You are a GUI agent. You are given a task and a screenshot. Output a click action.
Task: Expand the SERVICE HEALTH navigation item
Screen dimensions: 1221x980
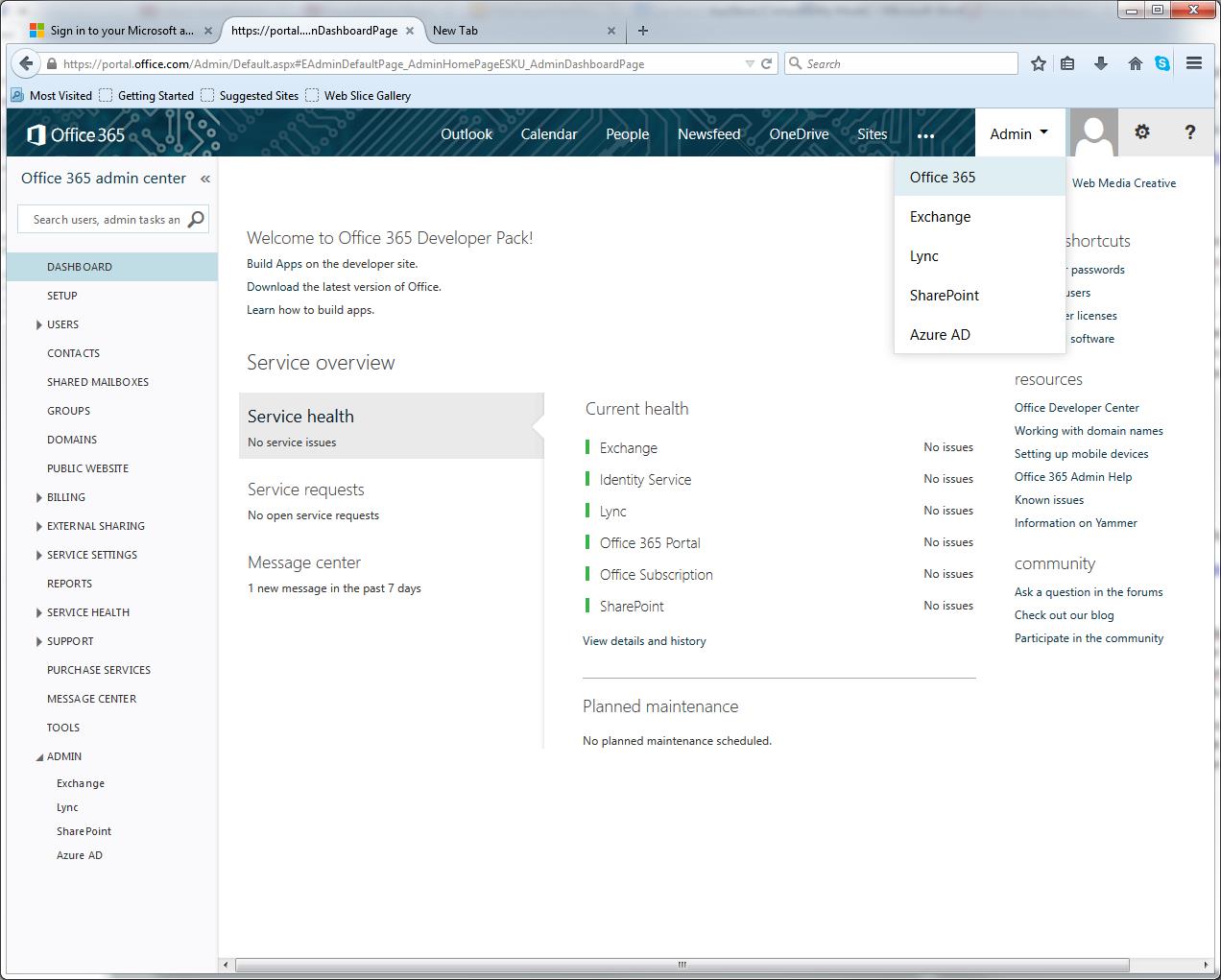click(x=39, y=612)
